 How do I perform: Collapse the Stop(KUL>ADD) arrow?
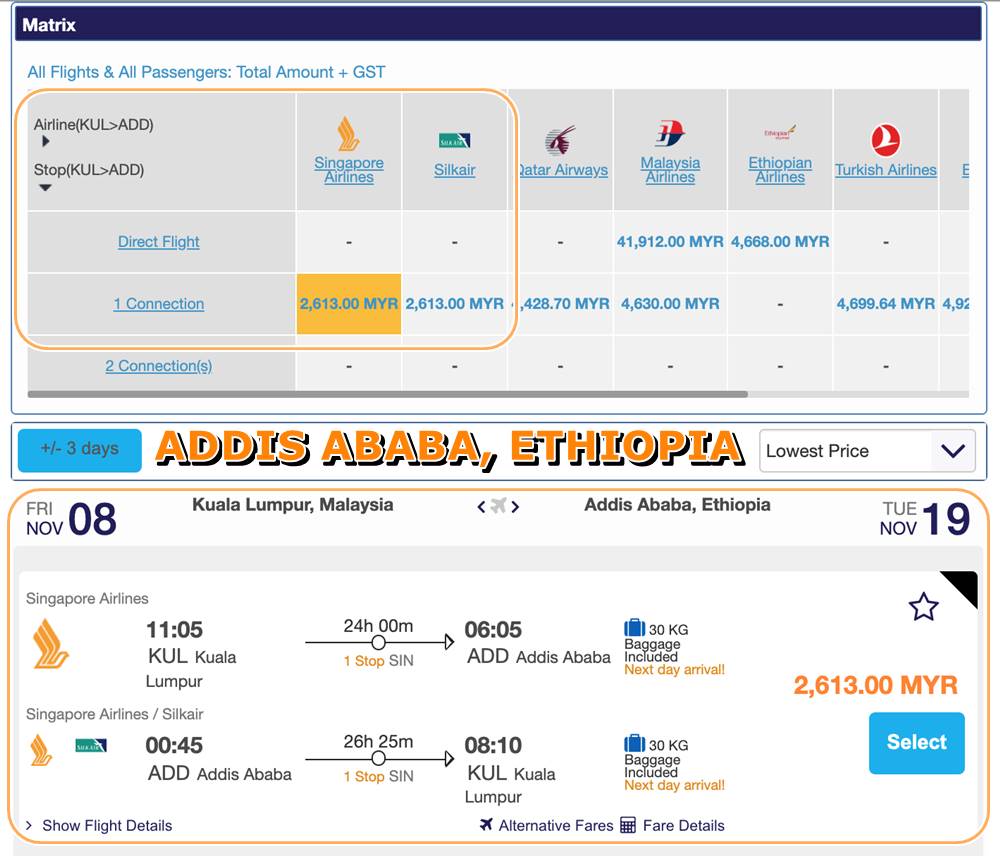click(x=45, y=188)
